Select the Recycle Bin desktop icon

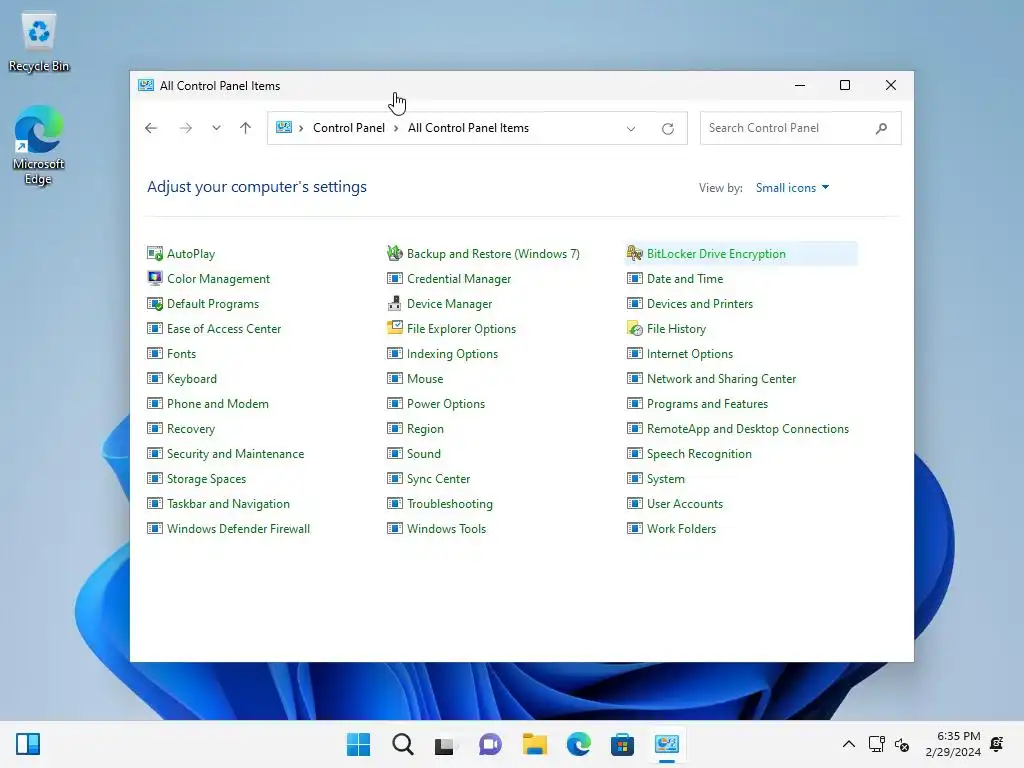click(39, 42)
